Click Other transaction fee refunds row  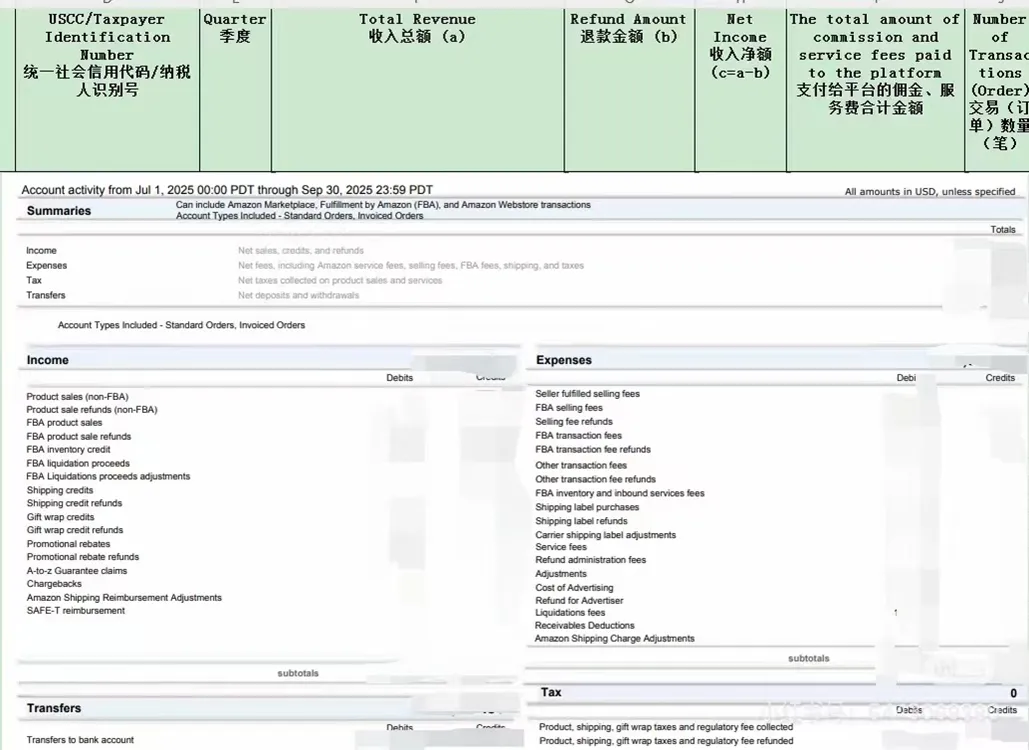pyautogui.click(x=595, y=479)
